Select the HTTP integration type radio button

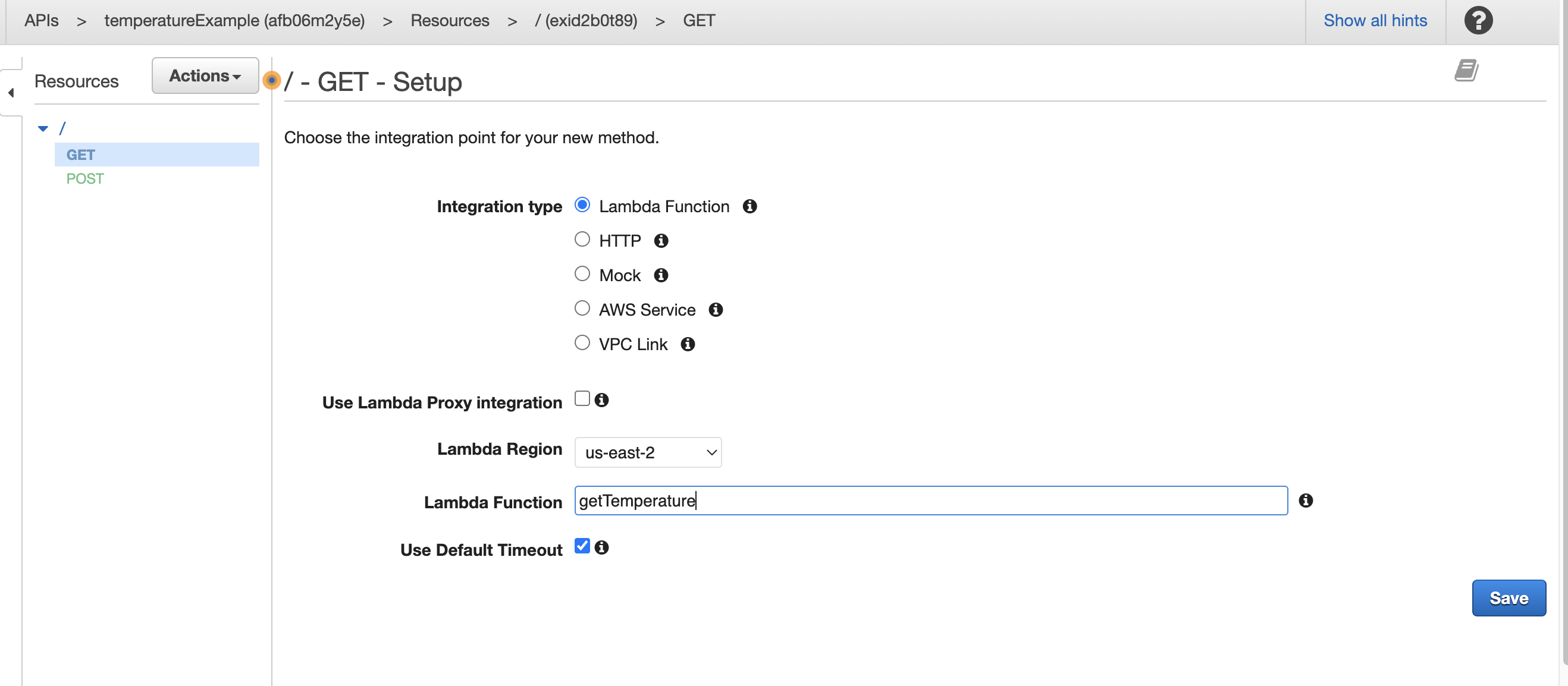(582, 239)
